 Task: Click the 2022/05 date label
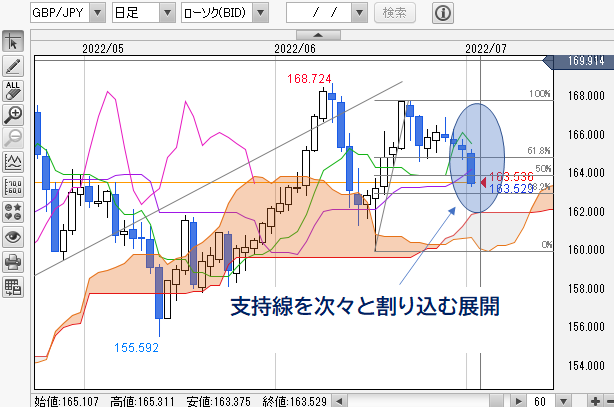[x=103, y=49]
